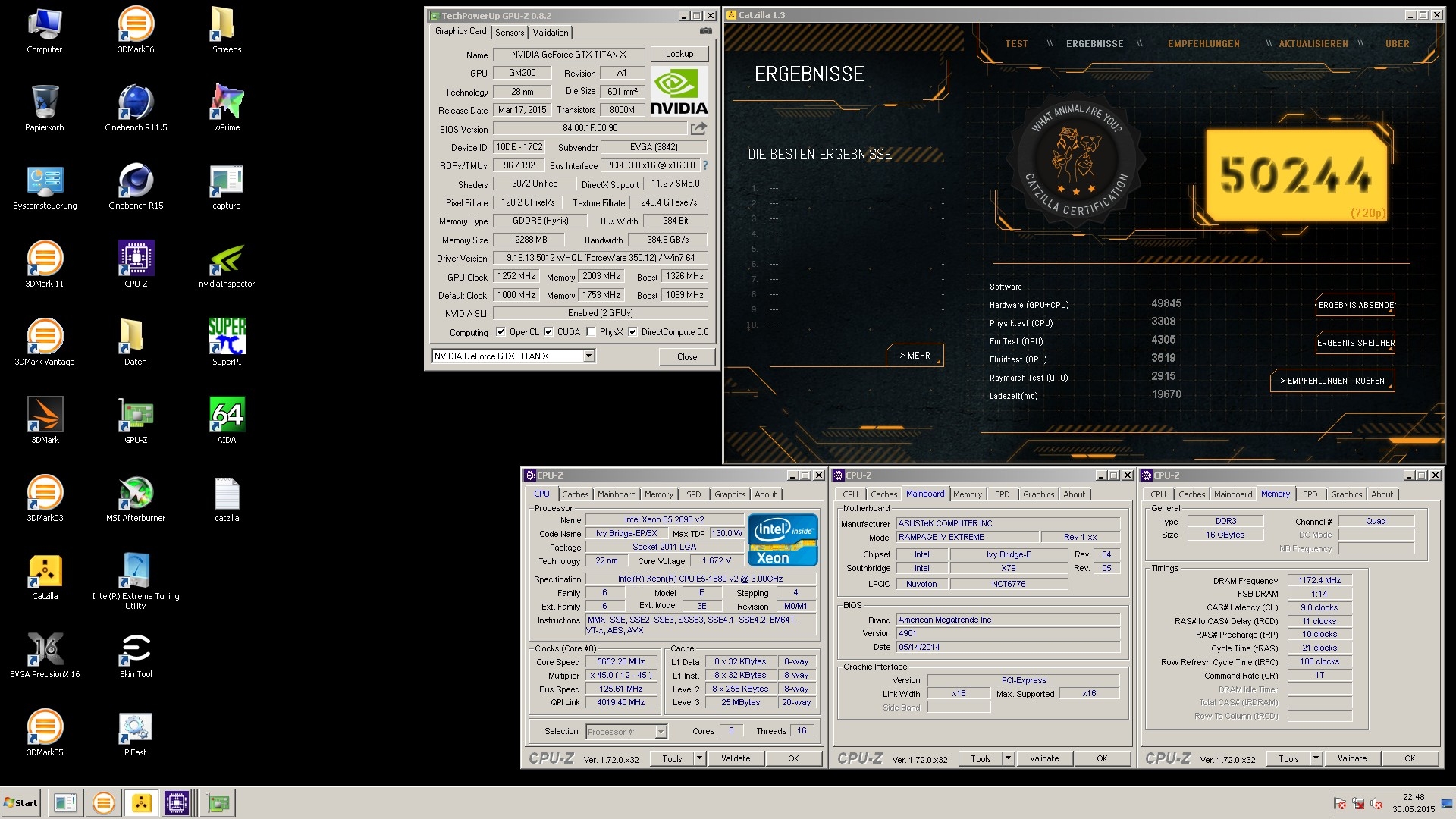Click the BIOS version share/export icon
The width and height of the screenshot is (1456, 819).
(x=698, y=128)
